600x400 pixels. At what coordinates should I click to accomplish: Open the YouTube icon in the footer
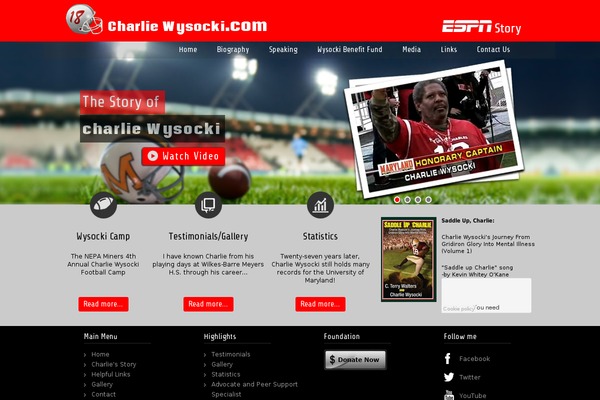(449, 395)
